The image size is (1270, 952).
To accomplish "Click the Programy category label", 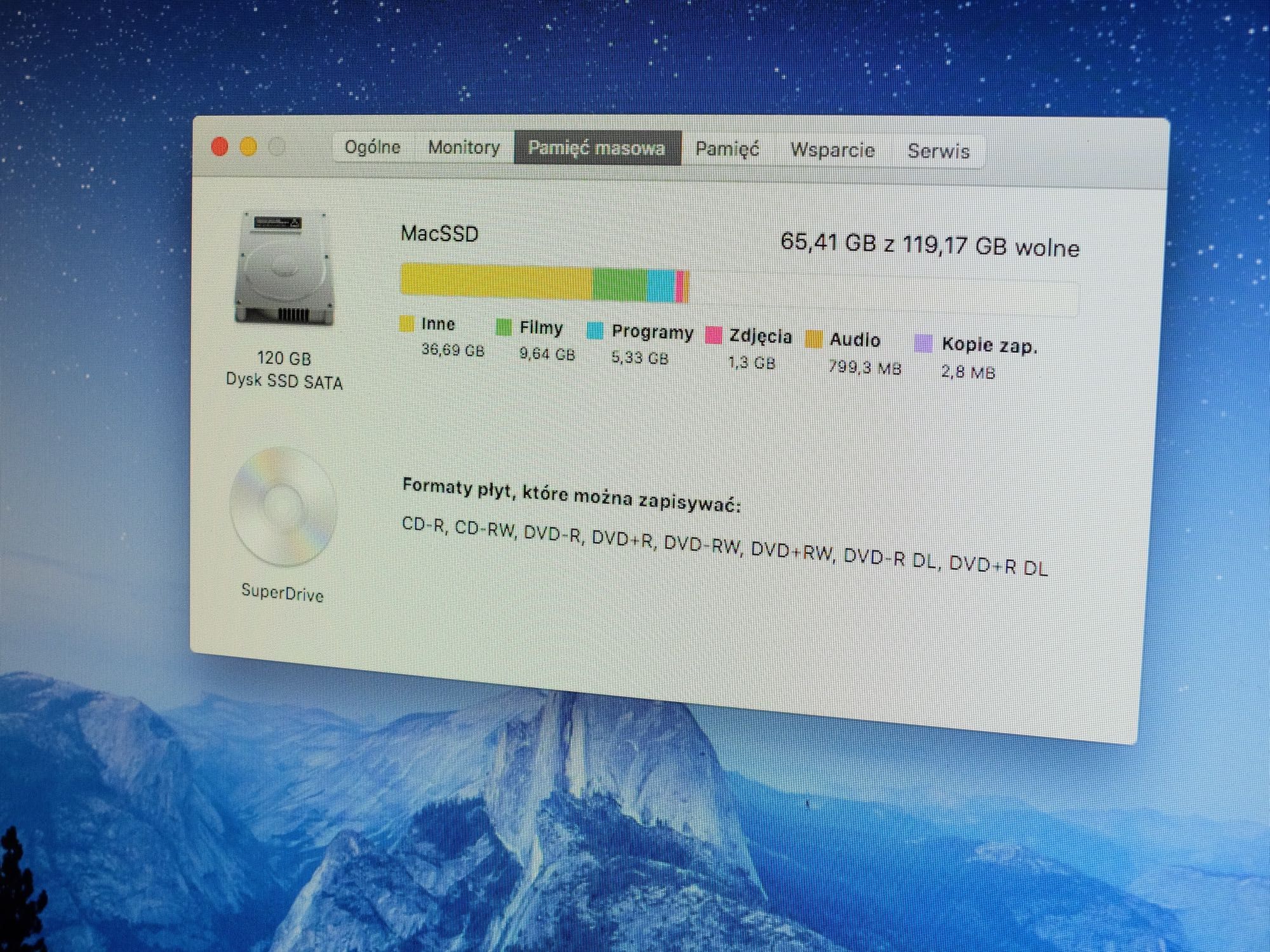I will point(652,332).
